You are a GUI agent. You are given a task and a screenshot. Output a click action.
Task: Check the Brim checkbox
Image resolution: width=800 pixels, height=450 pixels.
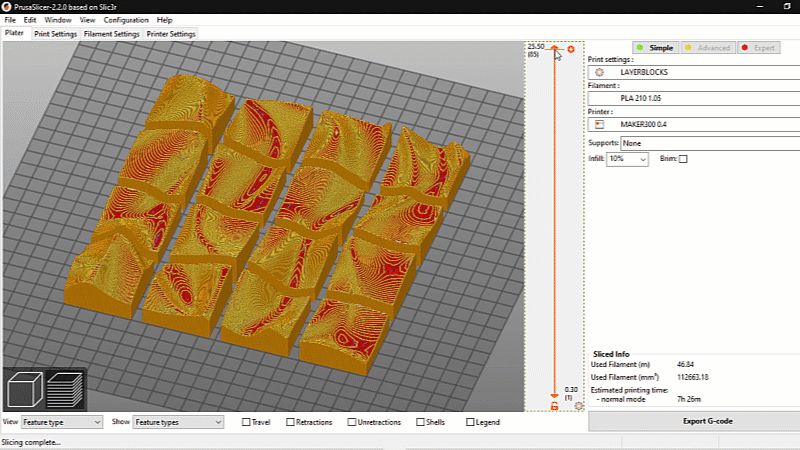click(683, 159)
